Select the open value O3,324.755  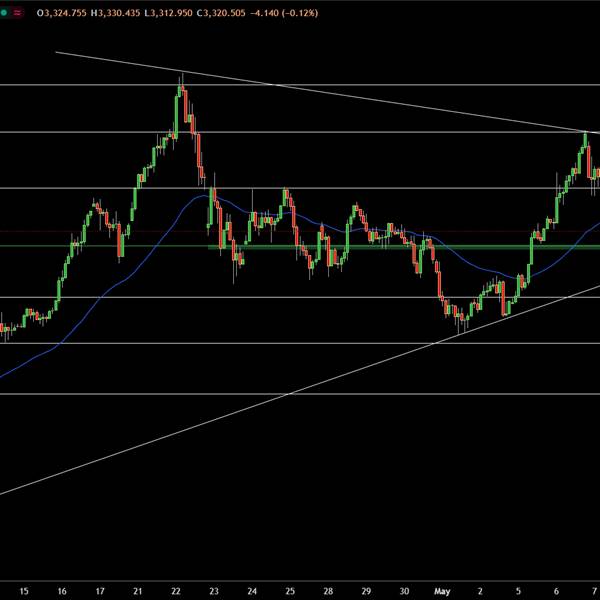coord(62,13)
